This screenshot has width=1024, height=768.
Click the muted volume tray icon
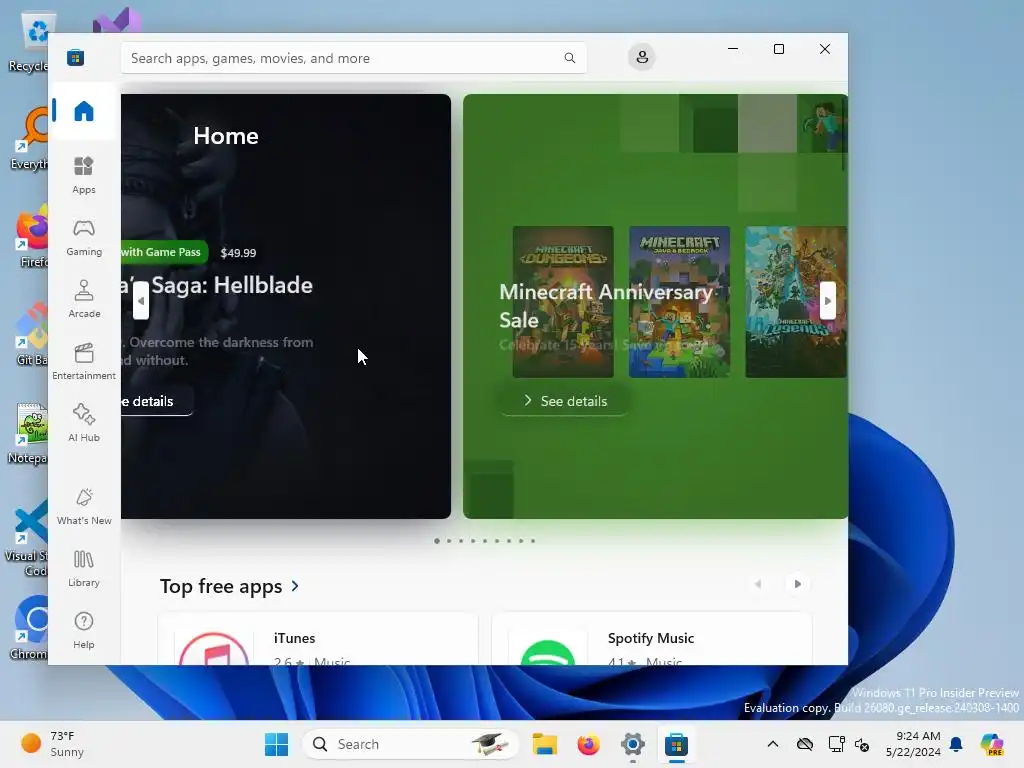tap(862, 744)
